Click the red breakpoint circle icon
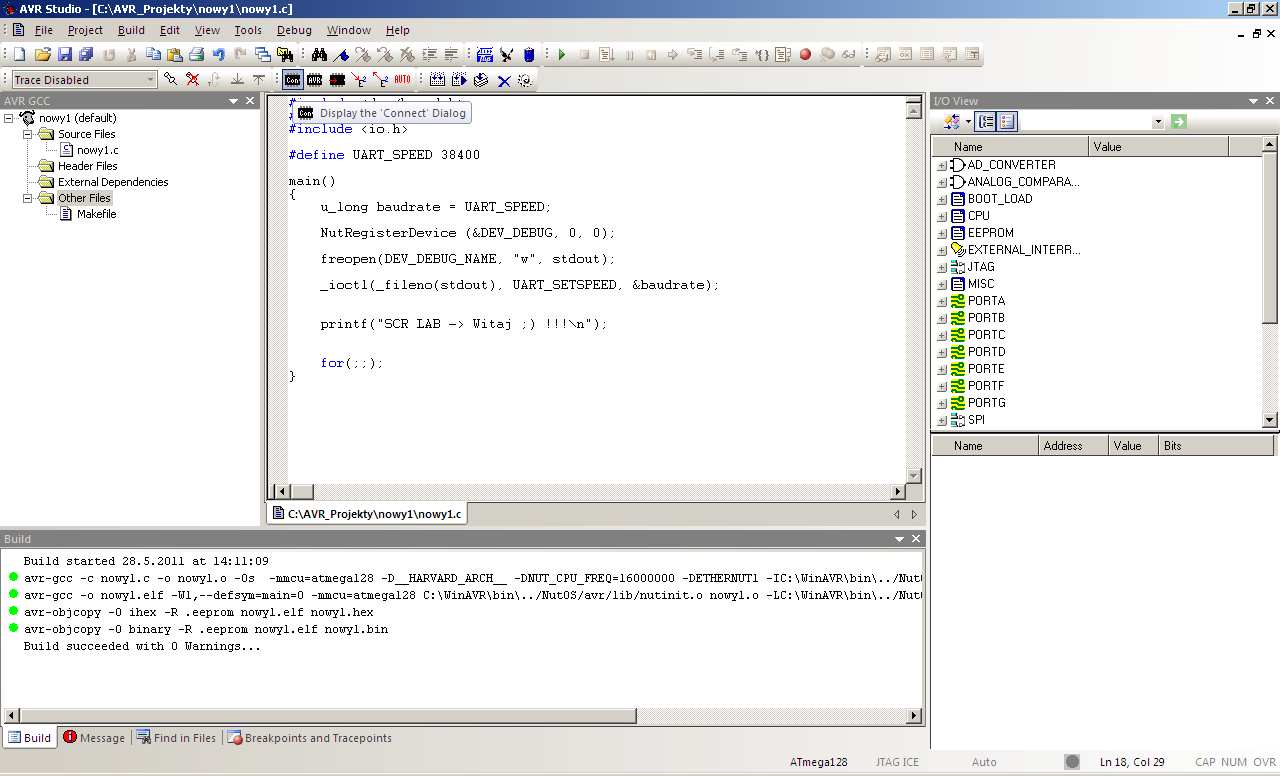The height and width of the screenshot is (776, 1280). [805, 54]
